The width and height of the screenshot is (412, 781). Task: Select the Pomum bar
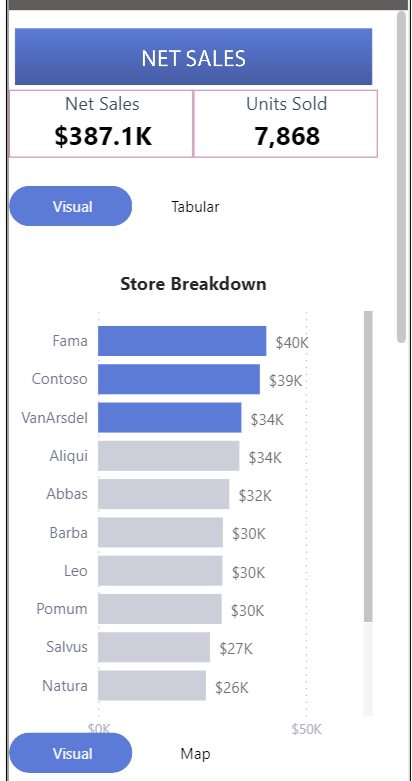pos(159,609)
